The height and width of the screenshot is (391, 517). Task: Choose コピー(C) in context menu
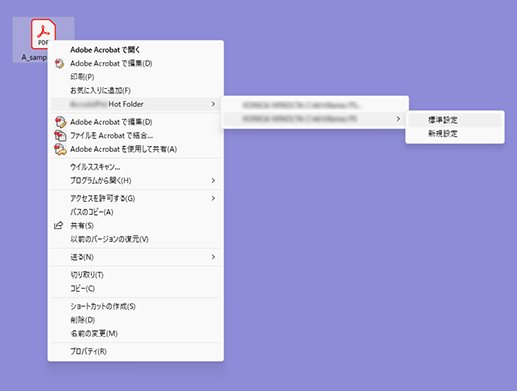tap(137, 288)
